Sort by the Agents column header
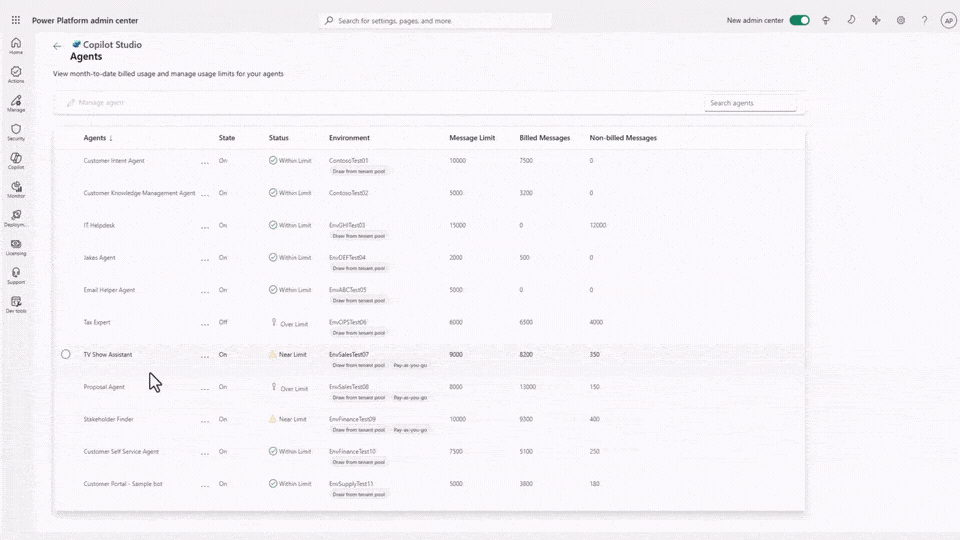The height and width of the screenshot is (540, 960). [x=98, y=138]
